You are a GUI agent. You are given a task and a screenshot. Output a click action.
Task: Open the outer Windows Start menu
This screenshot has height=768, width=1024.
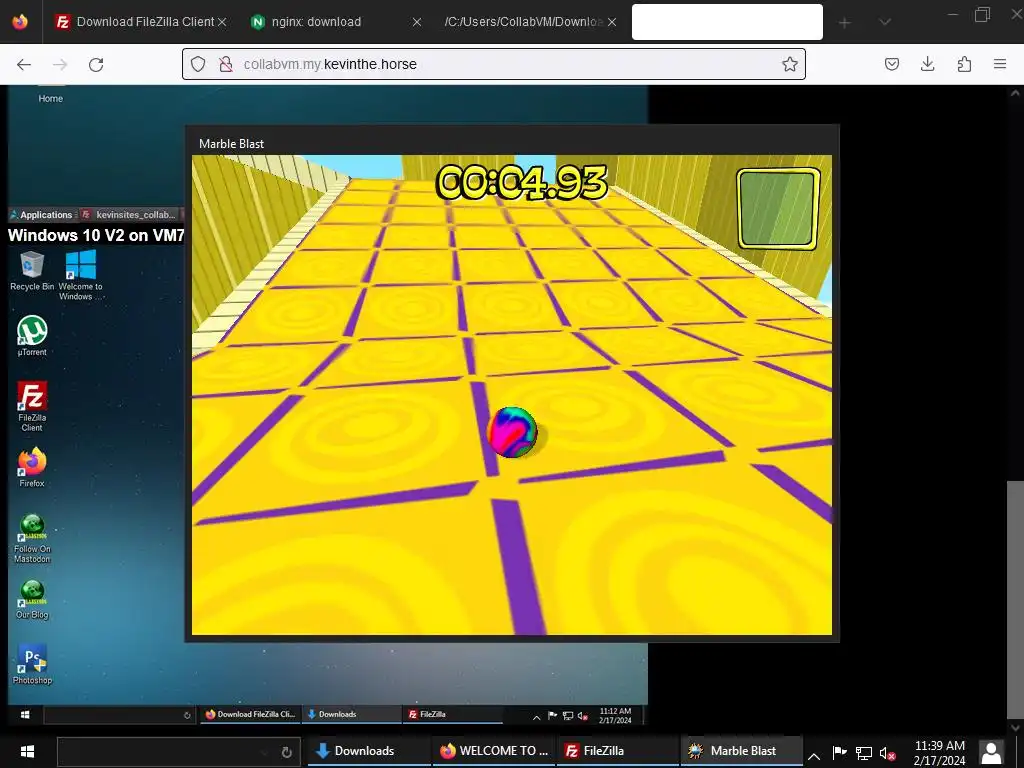pos(27,751)
